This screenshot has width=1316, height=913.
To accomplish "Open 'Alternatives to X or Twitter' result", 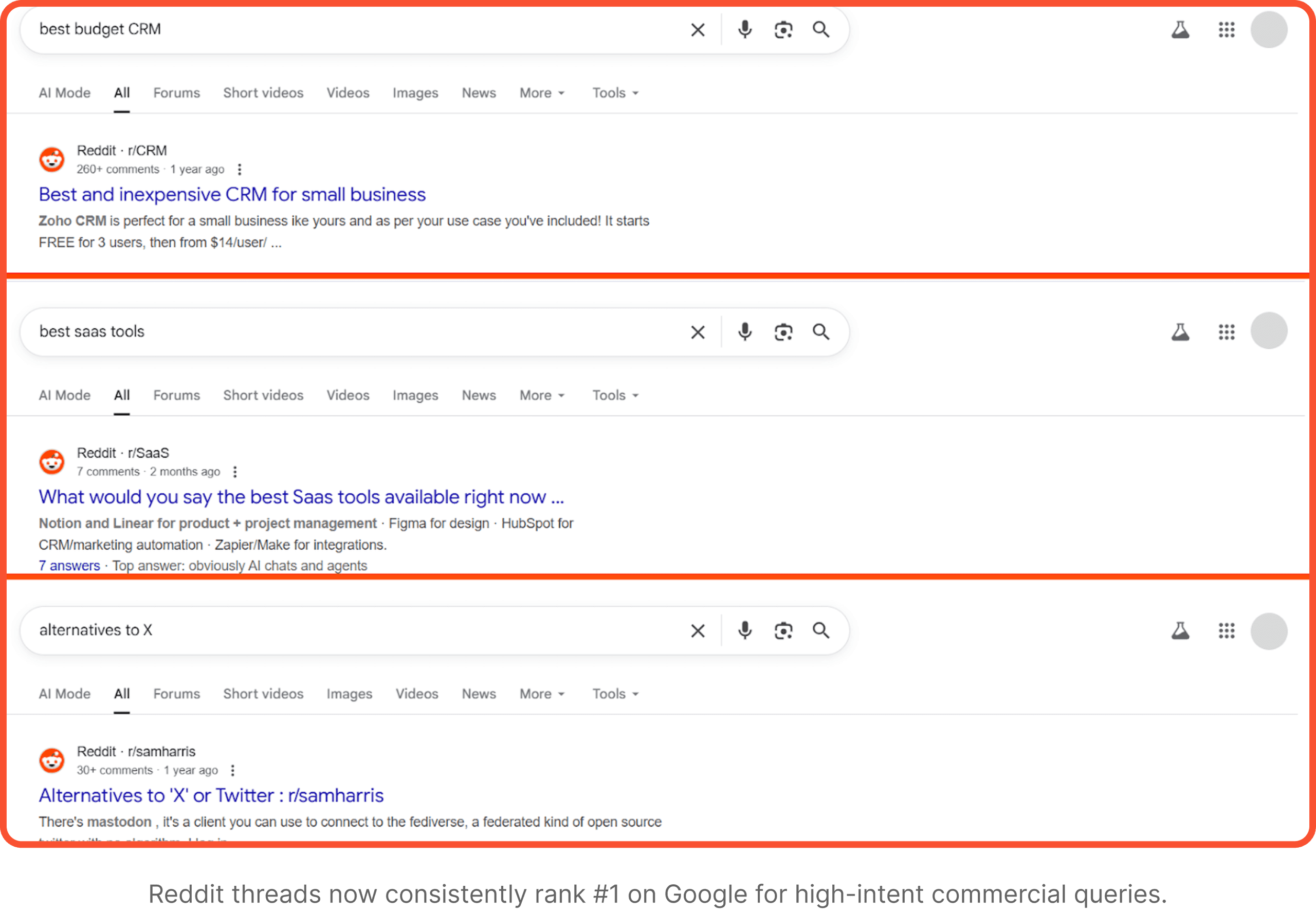I will point(211,796).
